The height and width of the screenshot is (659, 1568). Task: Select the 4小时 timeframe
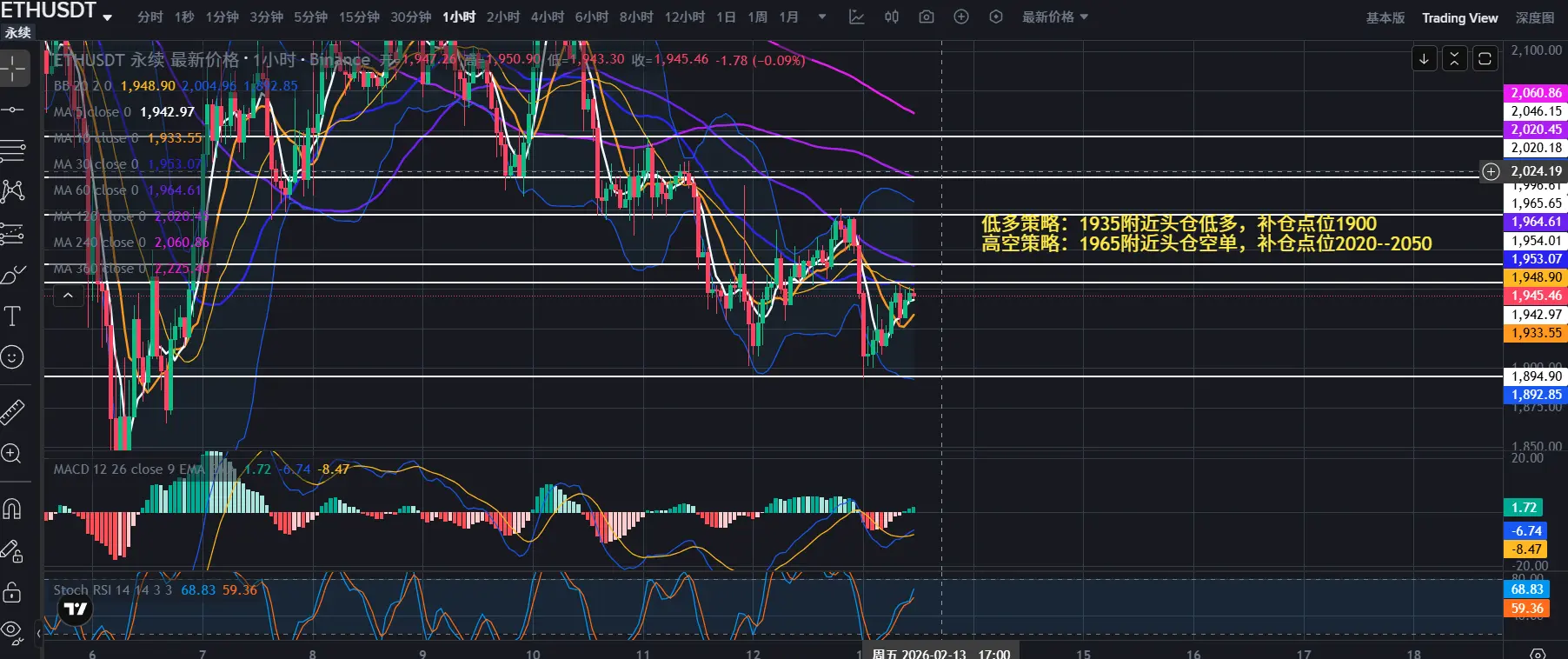(548, 17)
